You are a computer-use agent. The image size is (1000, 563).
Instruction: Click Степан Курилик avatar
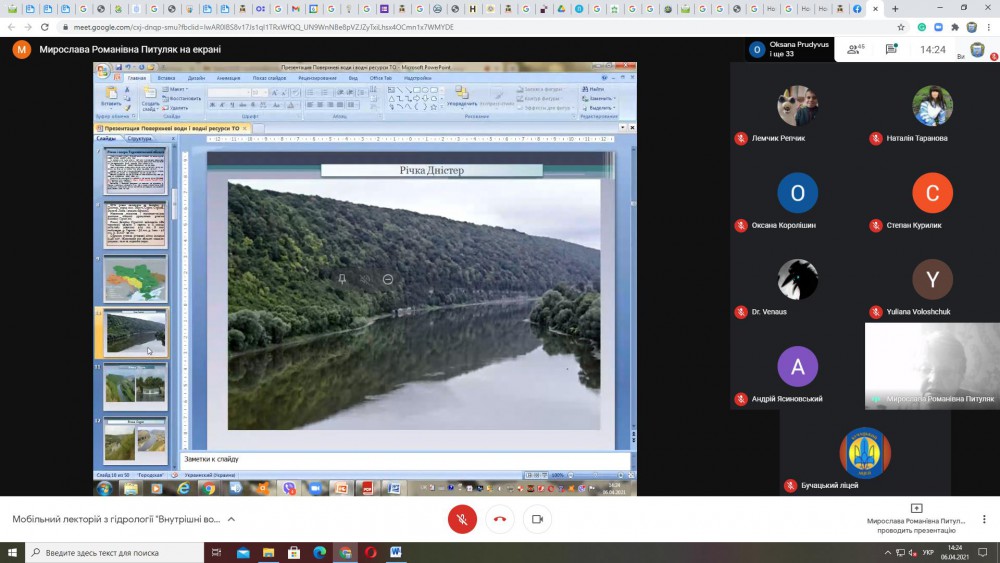coord(932,193)
